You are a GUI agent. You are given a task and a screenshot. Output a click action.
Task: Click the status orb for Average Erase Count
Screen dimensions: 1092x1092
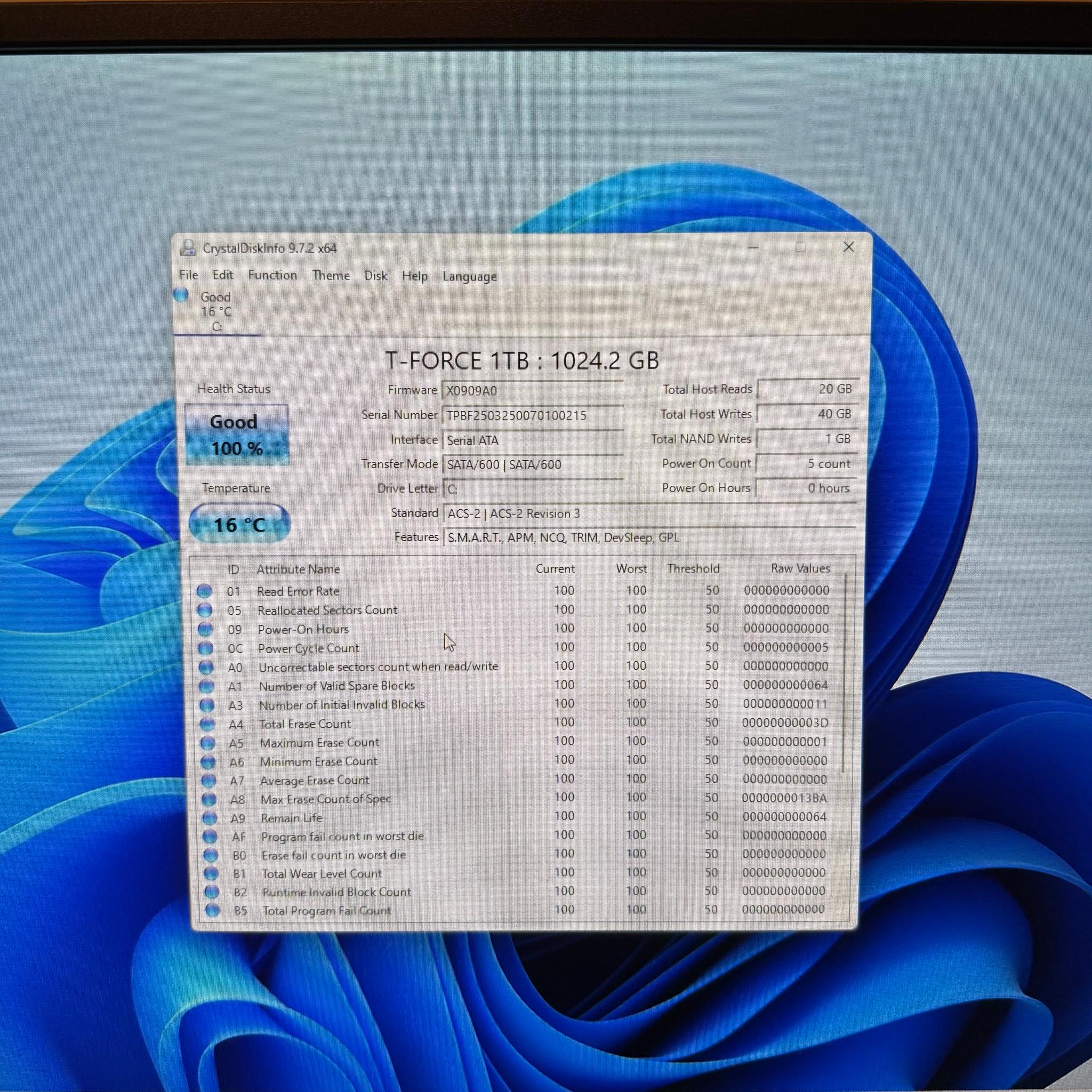click(x=208, y=781)
